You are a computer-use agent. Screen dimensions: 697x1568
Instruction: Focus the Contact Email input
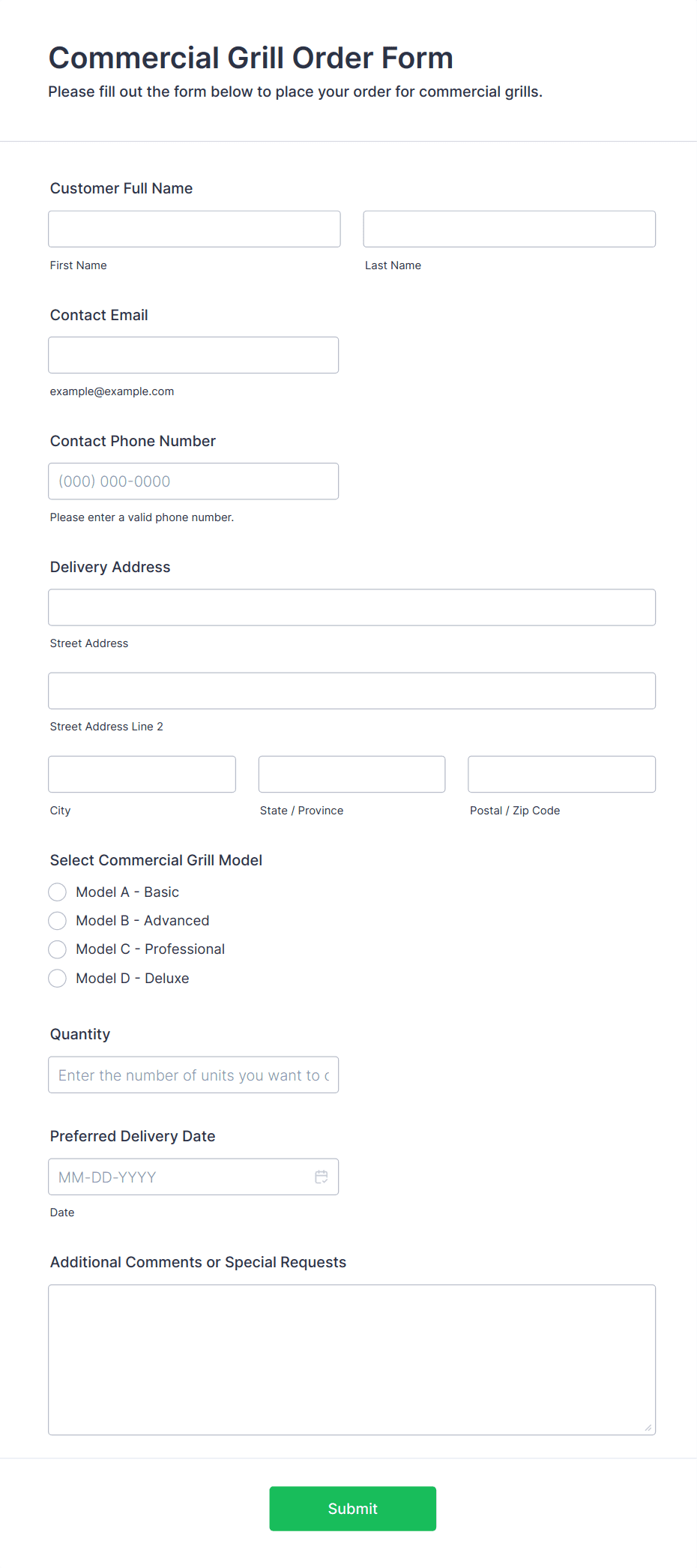(x=193, y=355)
